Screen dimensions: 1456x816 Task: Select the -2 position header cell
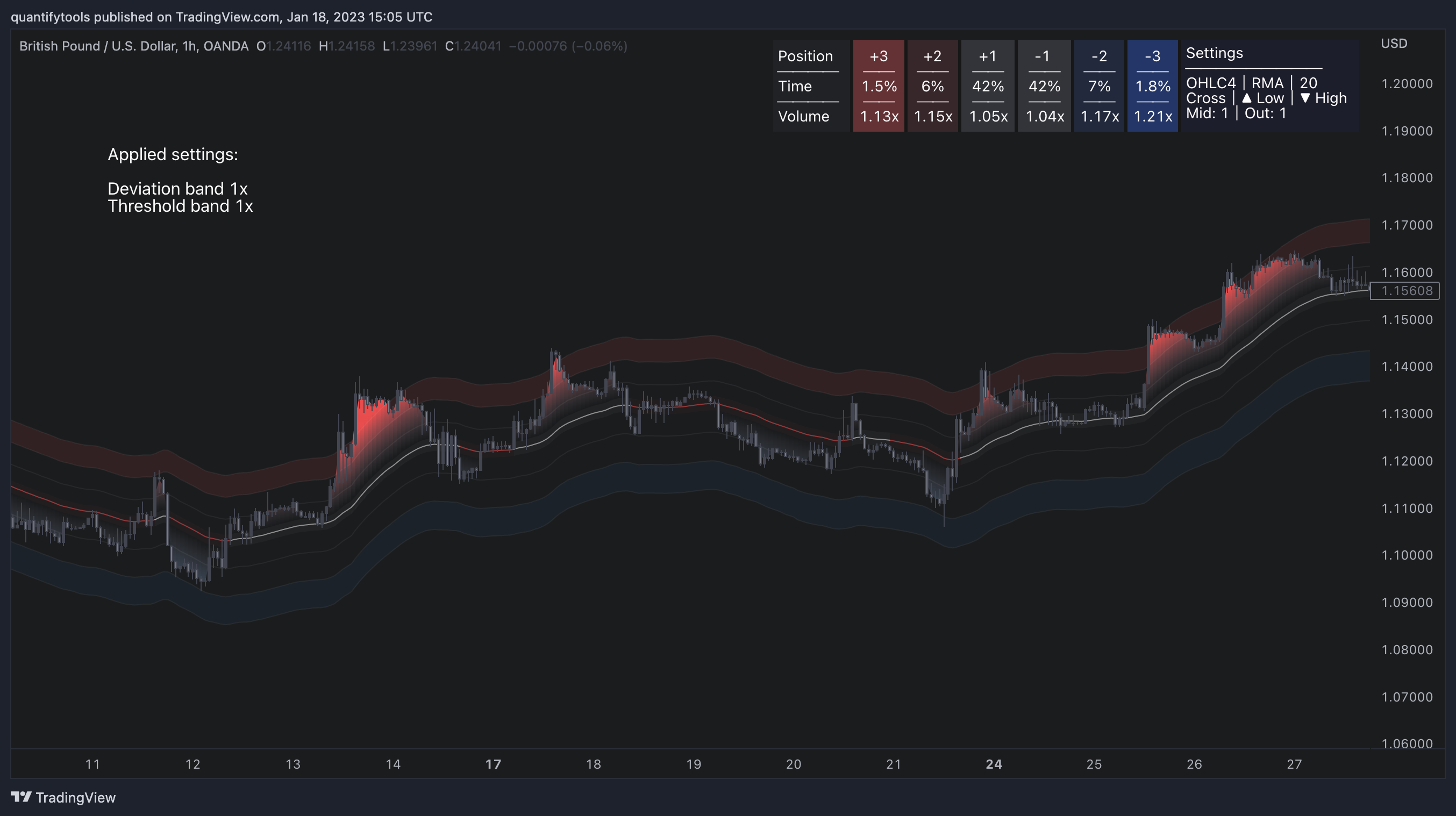point(1099,56)
